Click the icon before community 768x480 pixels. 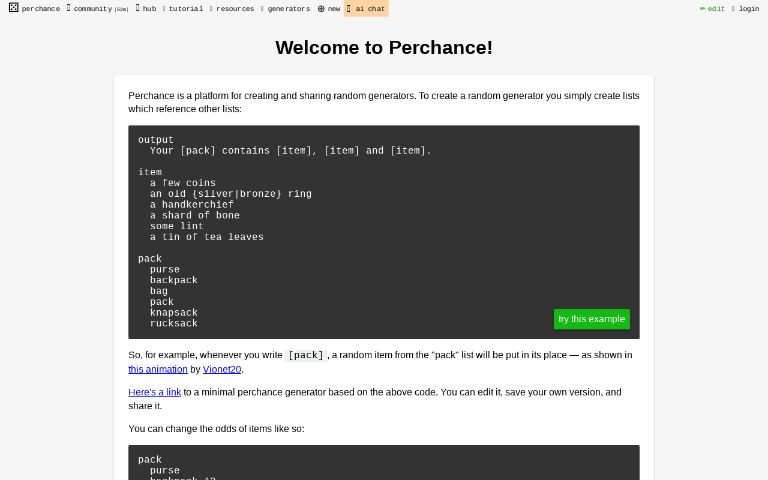[68, 8]
